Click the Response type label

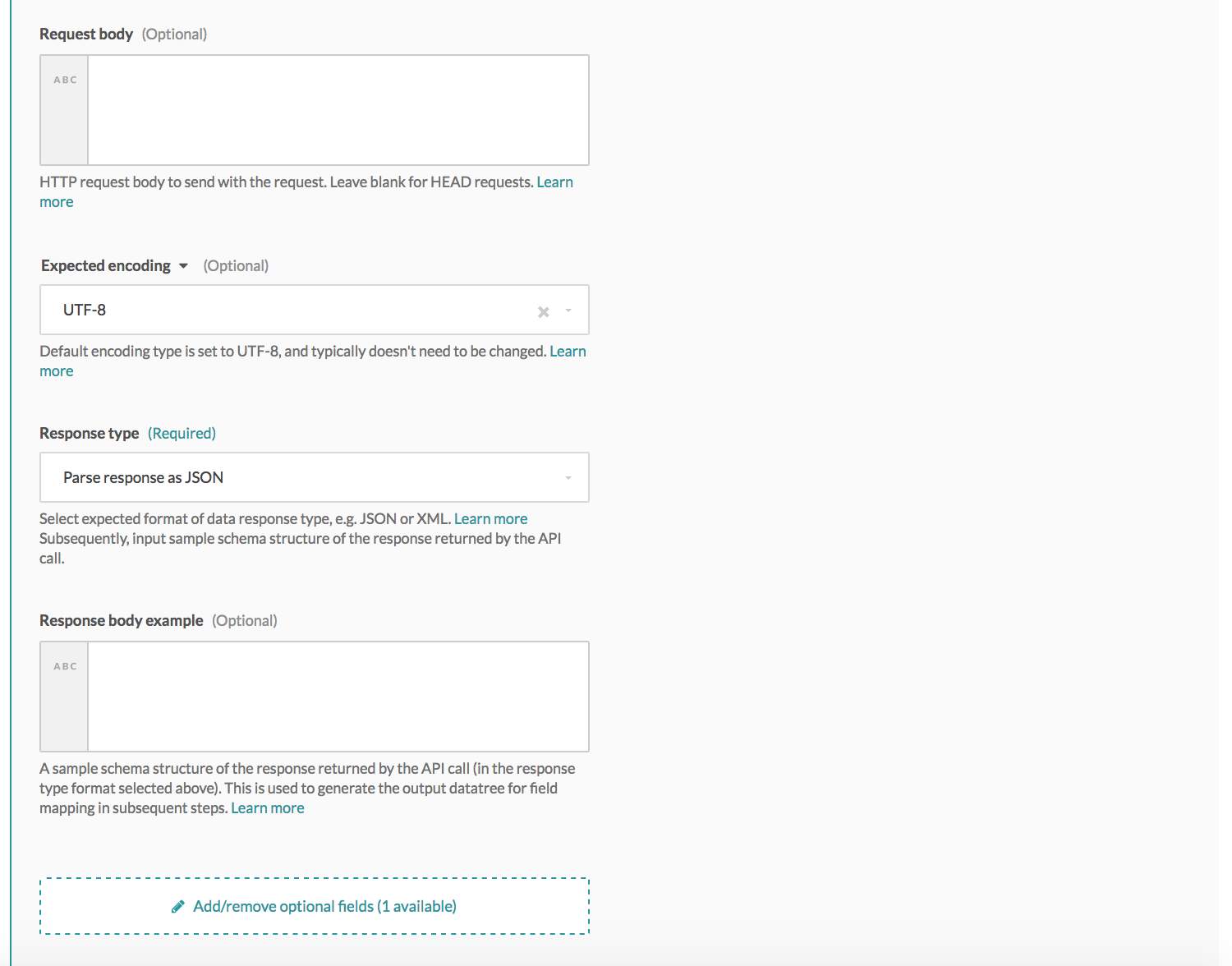[89, 434]
